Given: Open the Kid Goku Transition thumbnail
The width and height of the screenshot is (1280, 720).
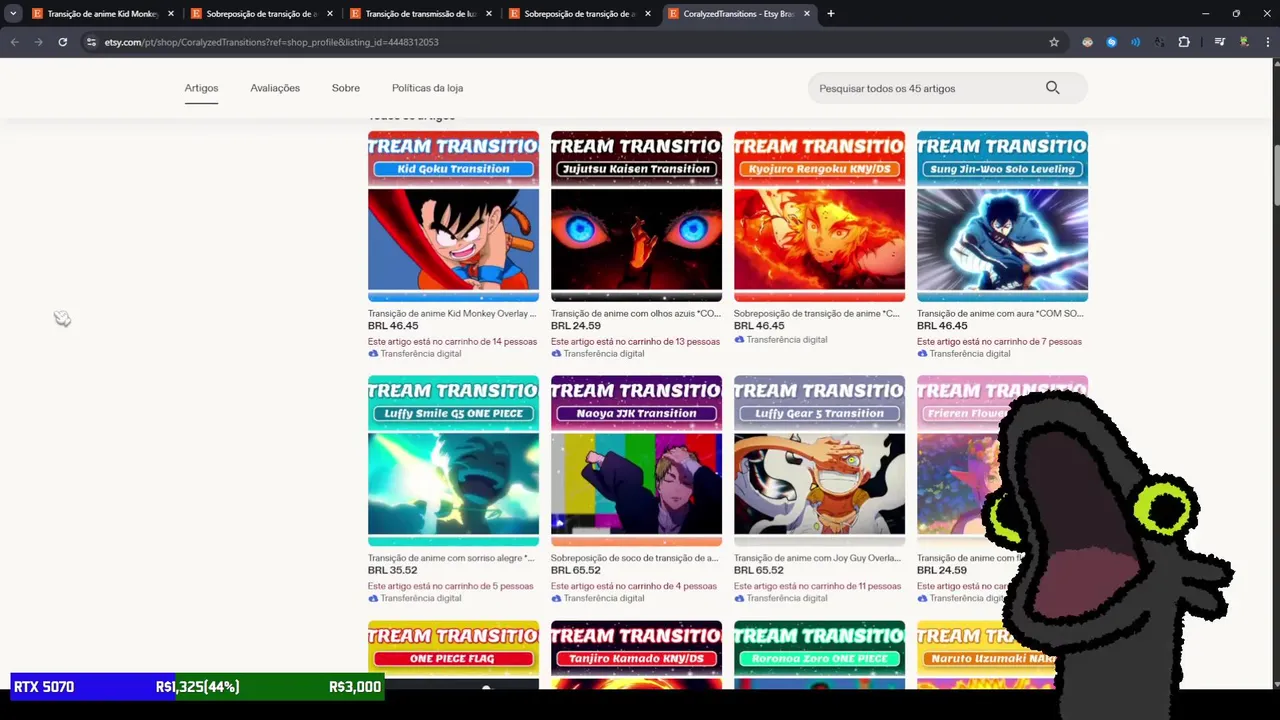Looking at the screenshot, I should point(453,216).
